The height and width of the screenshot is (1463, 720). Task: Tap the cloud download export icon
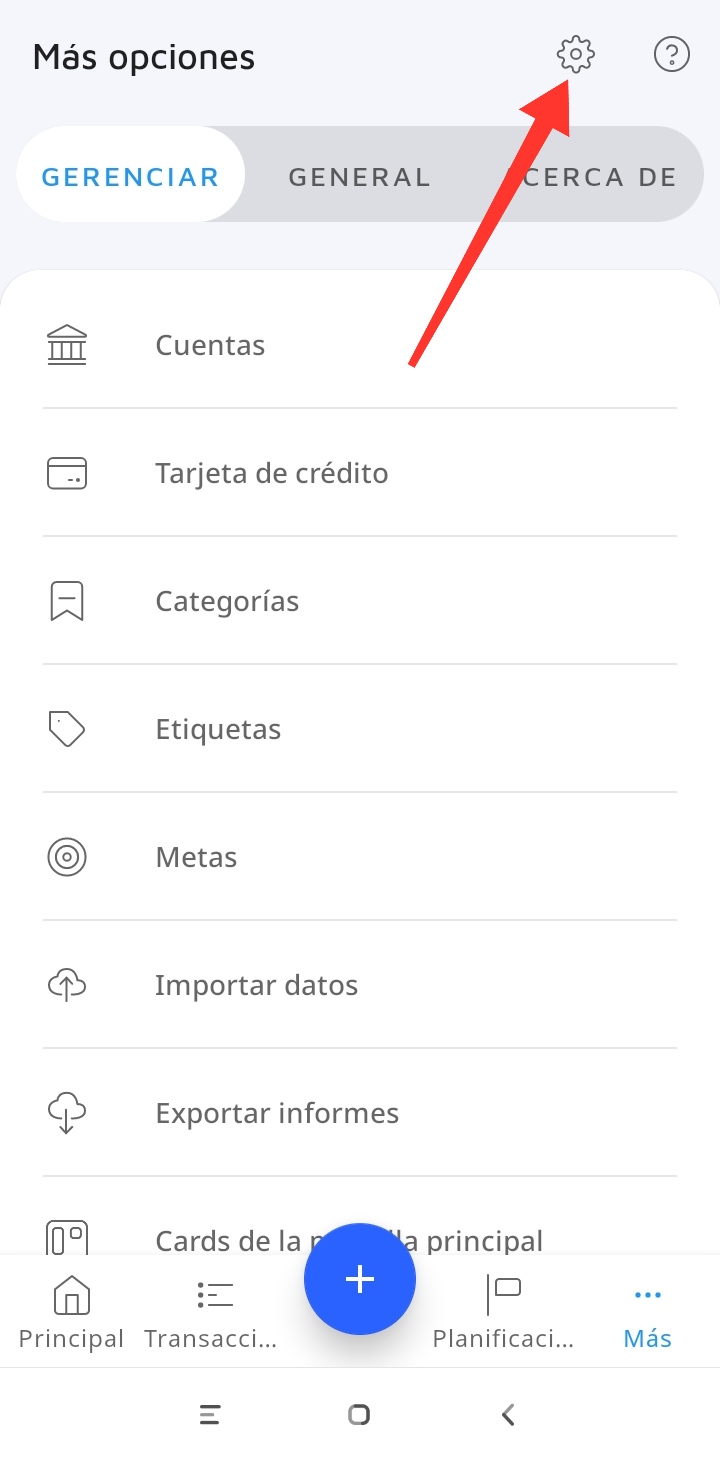(x=67, y=1113)
